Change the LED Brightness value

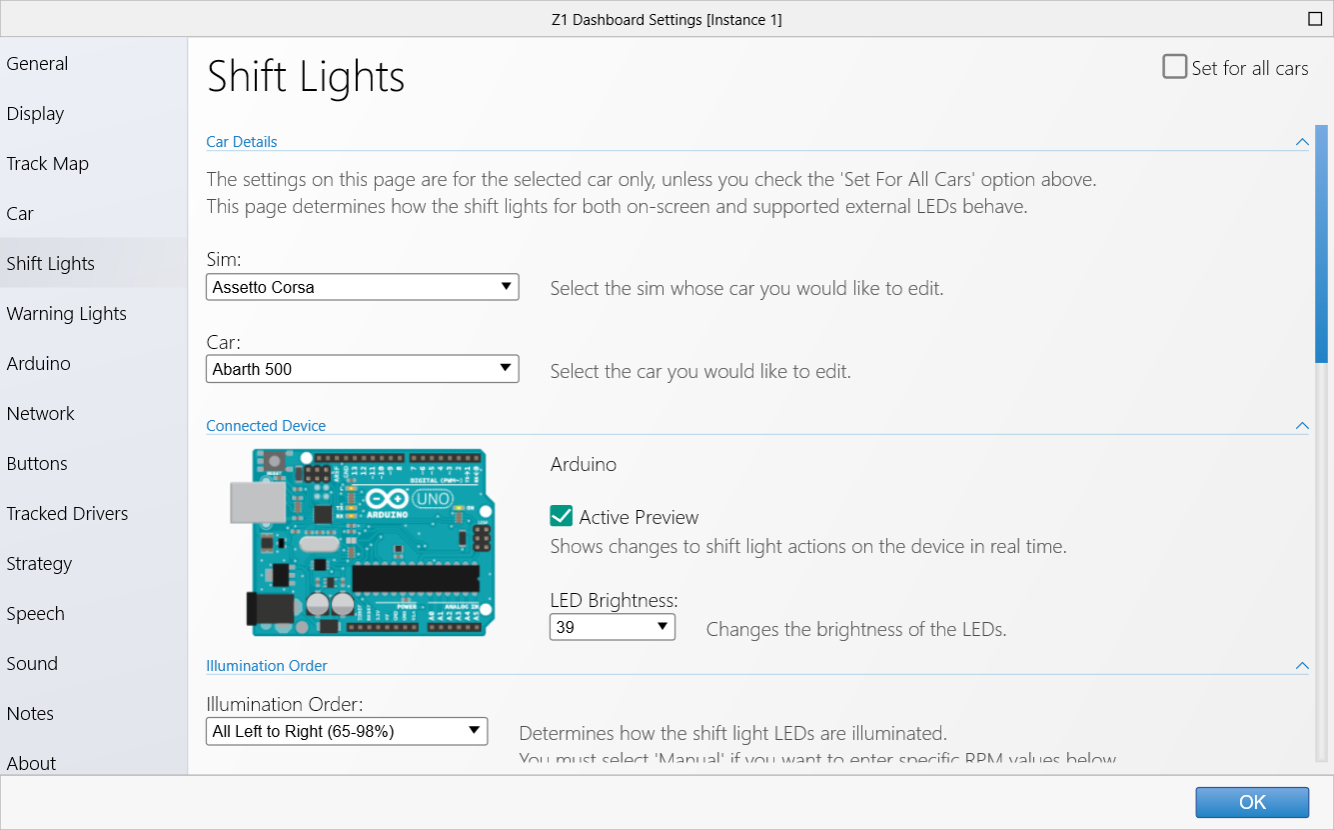click(x=612, y=627)
